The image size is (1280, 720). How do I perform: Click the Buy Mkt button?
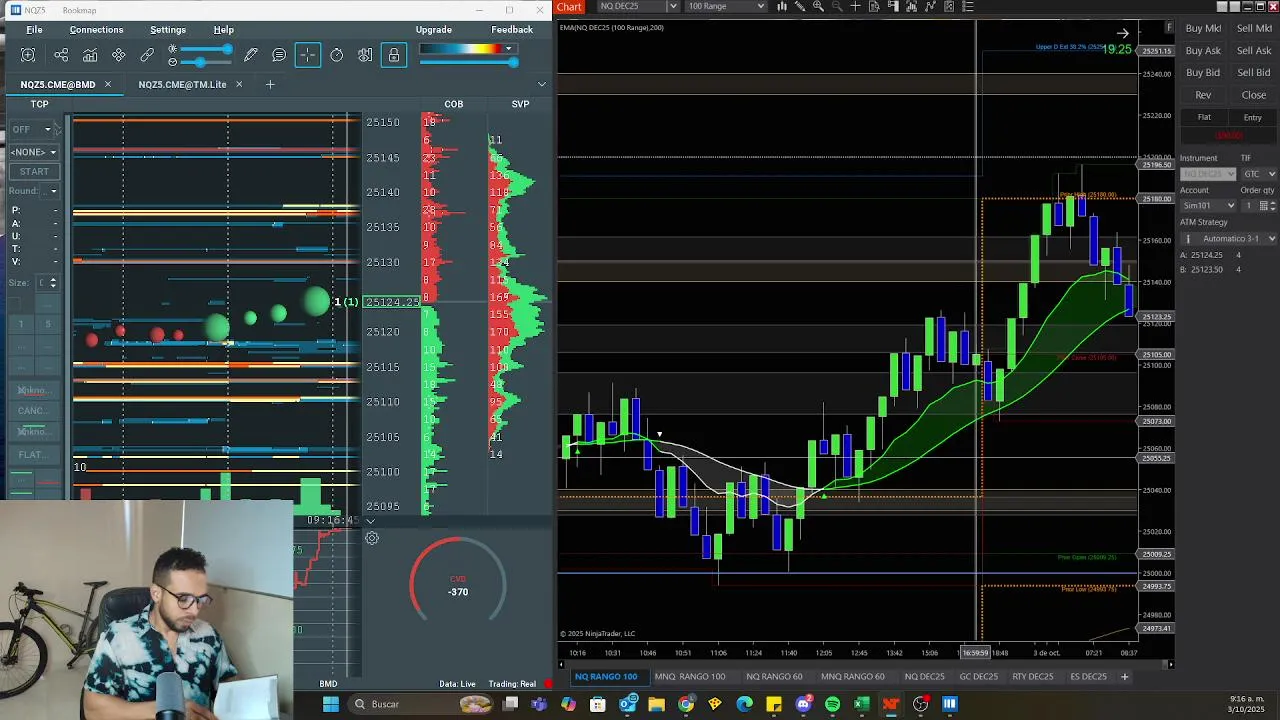[x=1203, y=29]
